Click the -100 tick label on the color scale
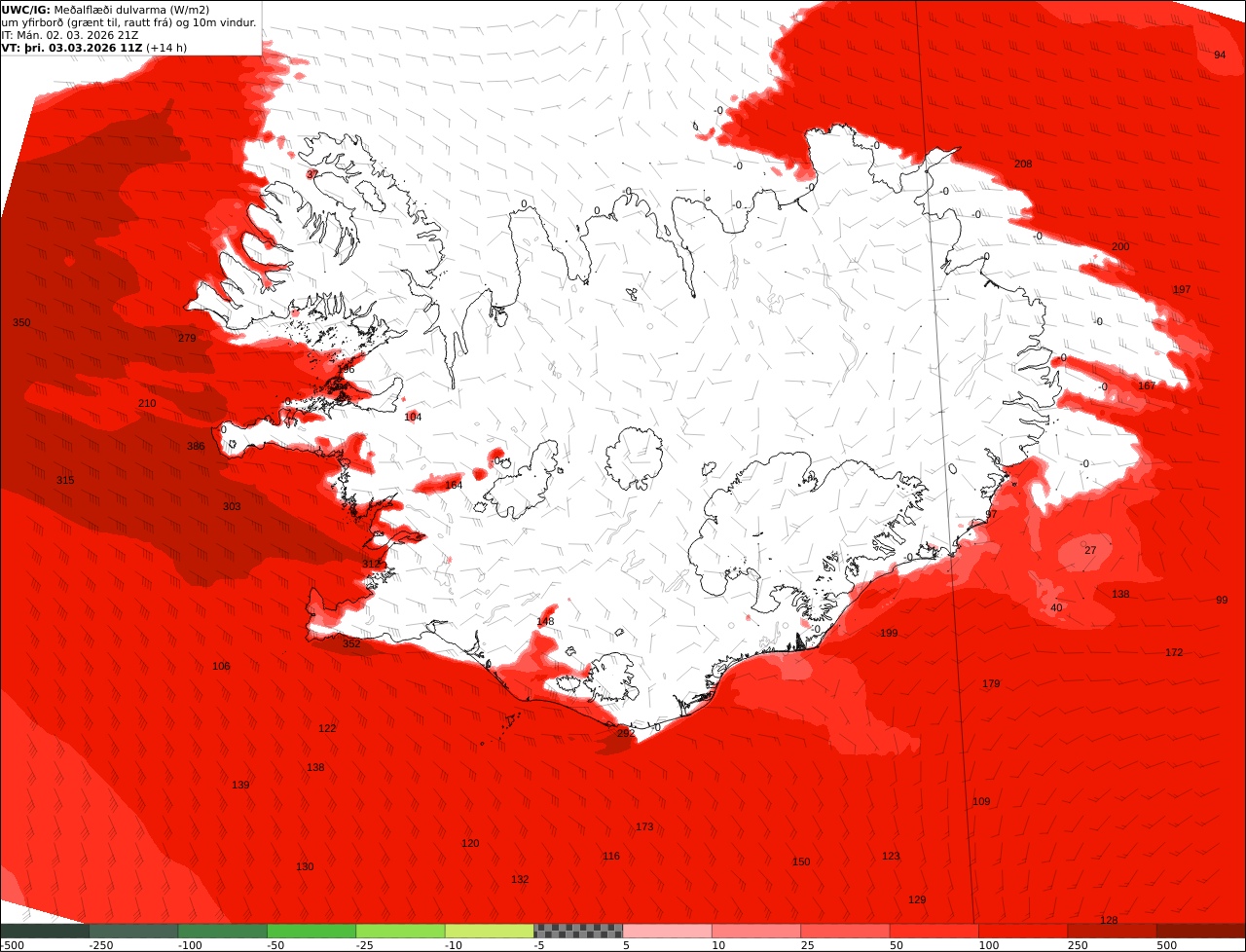Image resolution: width=1246 pixels, height=952 pixels. tap(190, 945)
